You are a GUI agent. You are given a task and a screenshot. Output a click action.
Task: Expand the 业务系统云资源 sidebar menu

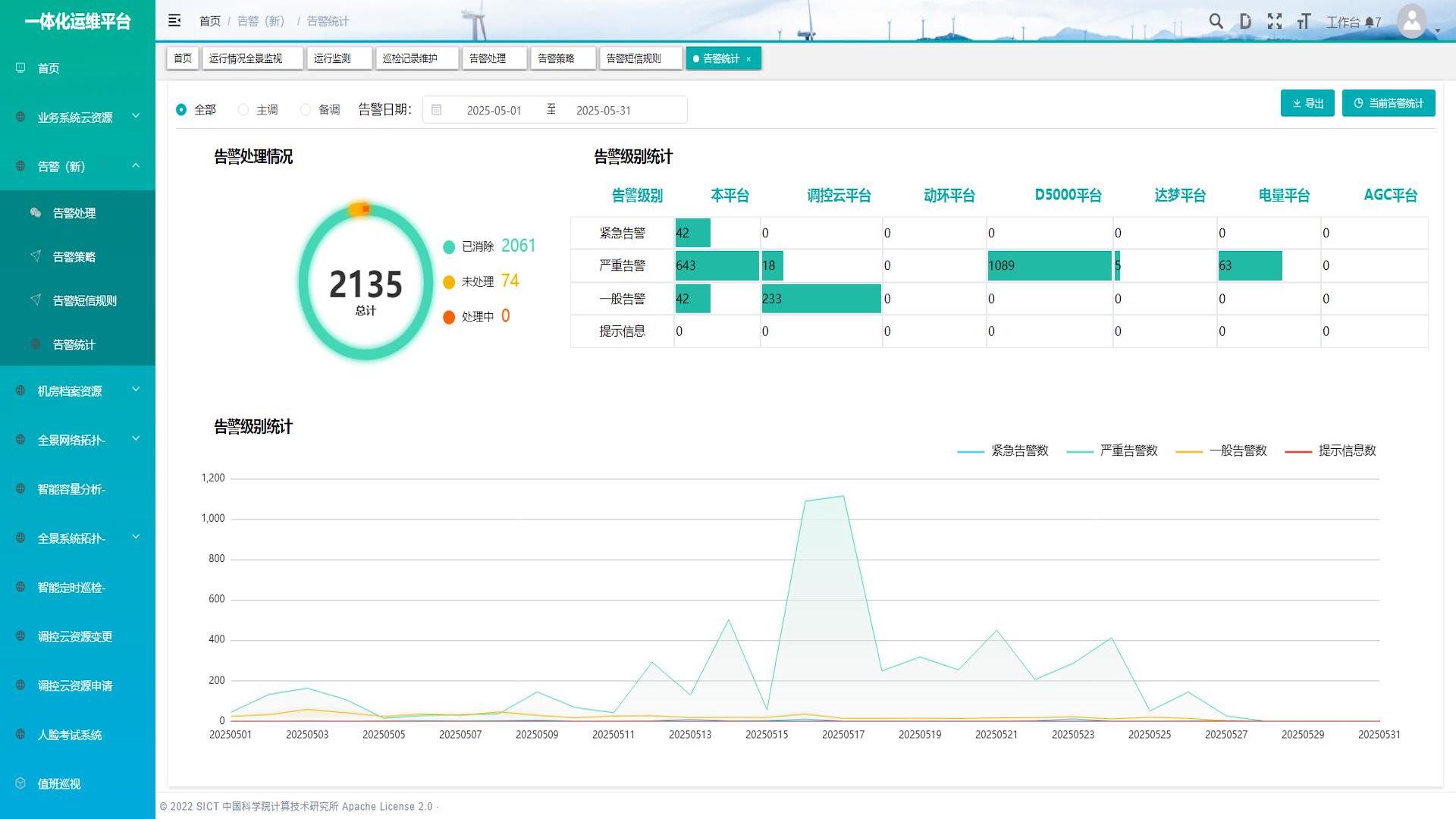[x=76, y=117]
